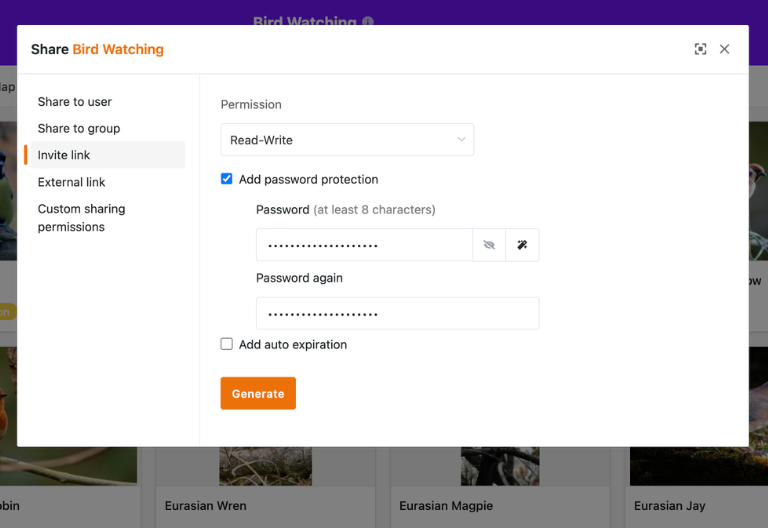Generate random password with magic wand icon
Image resolution: width=768 pixels, height=528 pixels.
click(x=522, y=245)
